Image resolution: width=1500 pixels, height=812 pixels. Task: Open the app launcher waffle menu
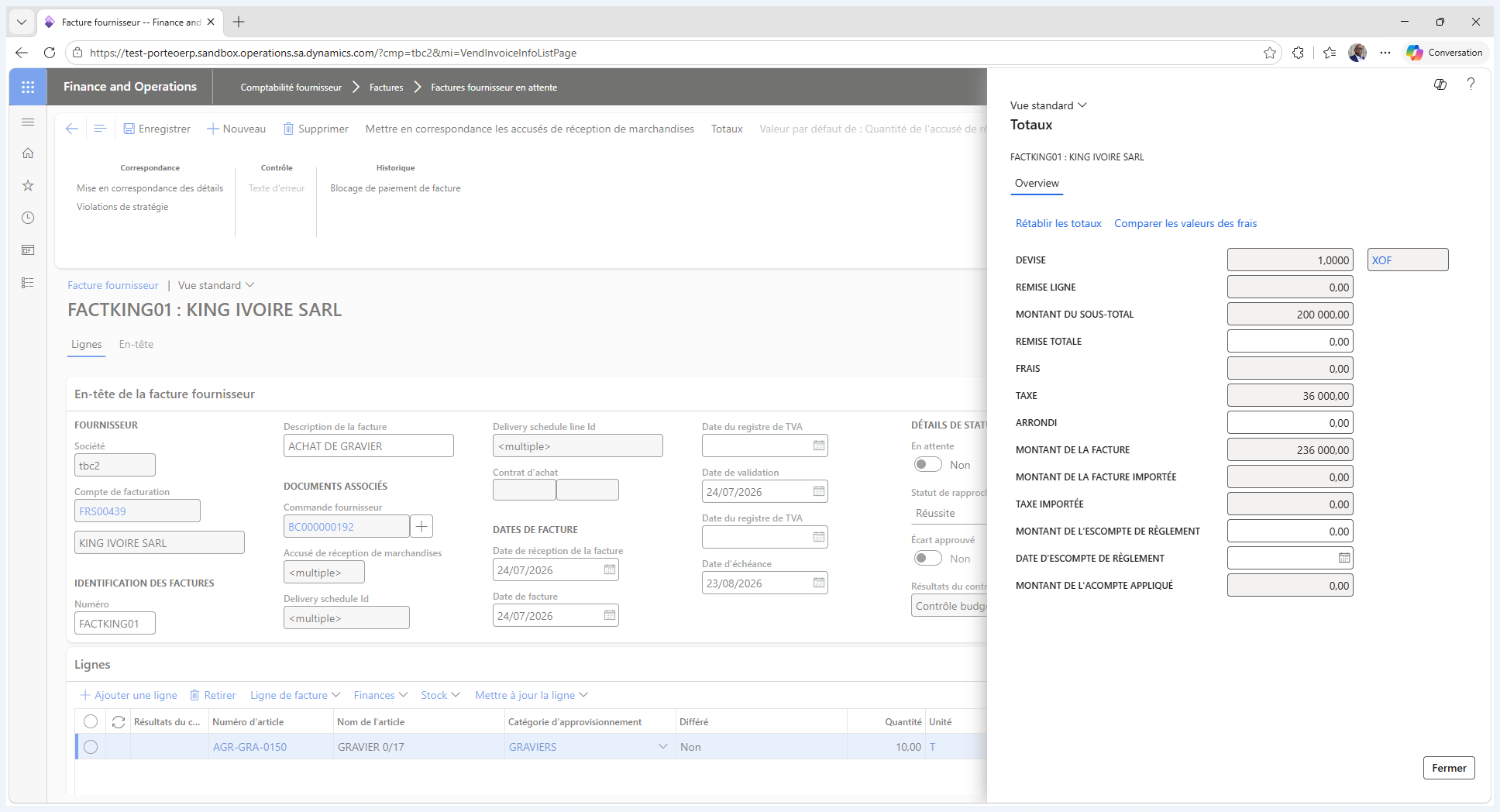click(28, 87)
